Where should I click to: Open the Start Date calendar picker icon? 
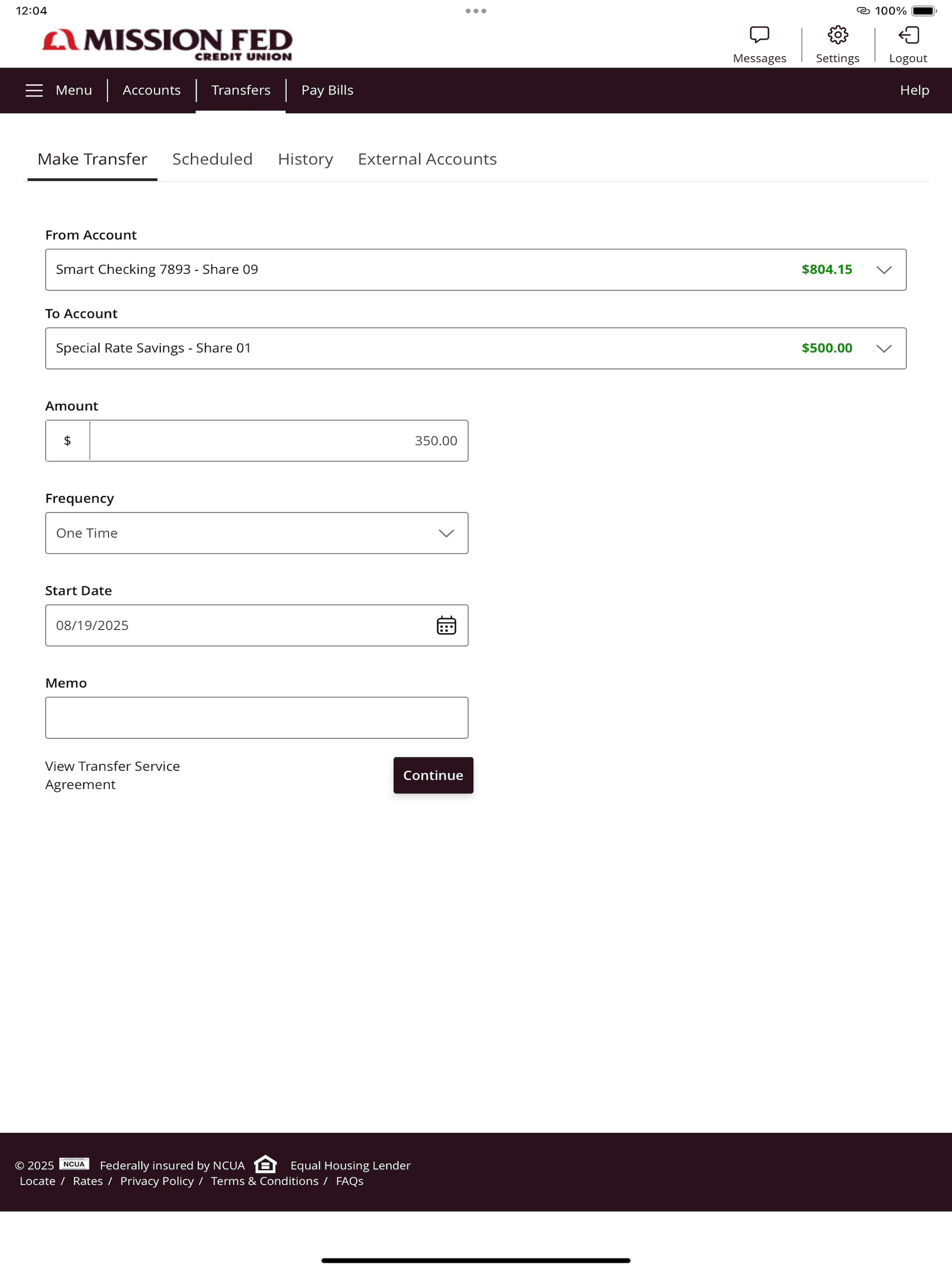coord(446,625)
